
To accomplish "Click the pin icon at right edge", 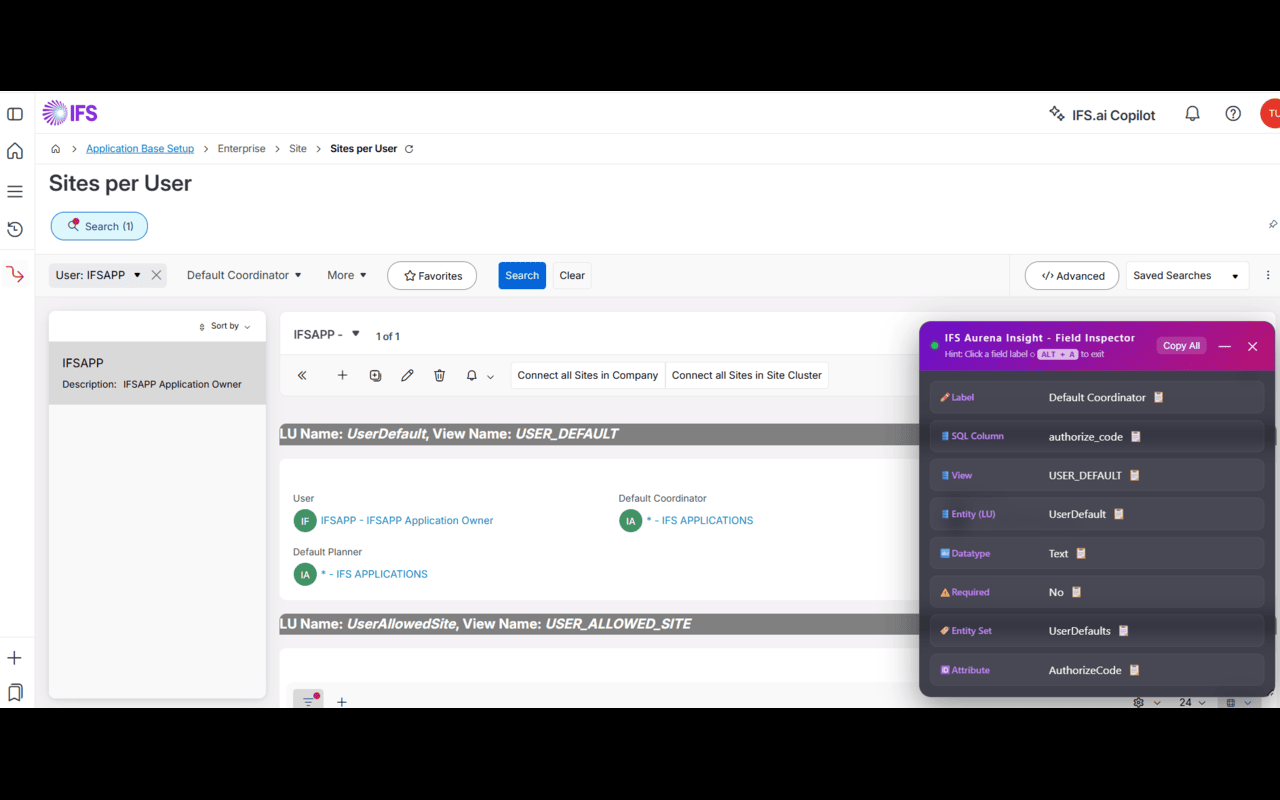I will click(x=1272, y=224).
